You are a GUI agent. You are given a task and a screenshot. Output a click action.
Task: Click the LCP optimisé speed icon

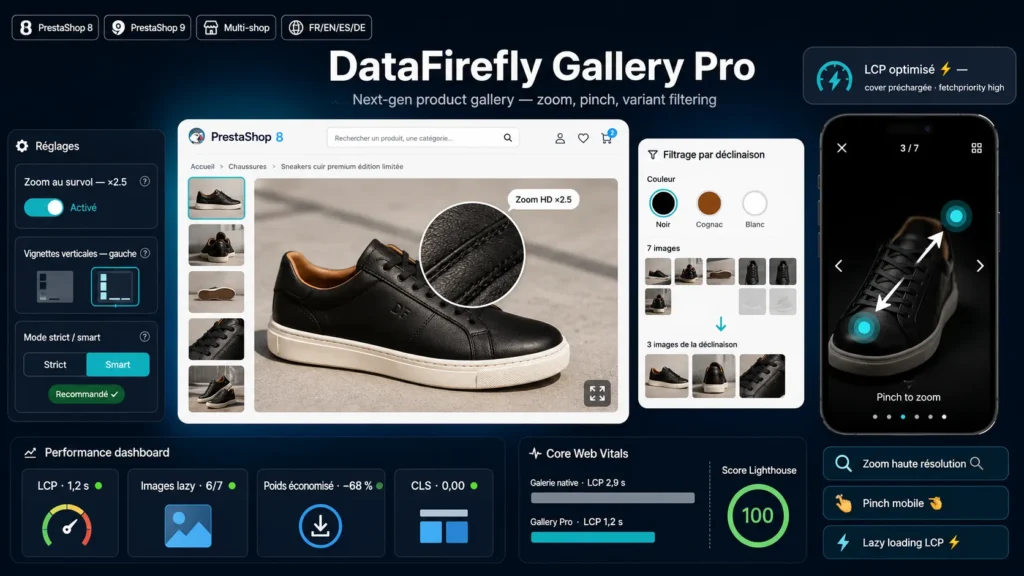(834, 77)
